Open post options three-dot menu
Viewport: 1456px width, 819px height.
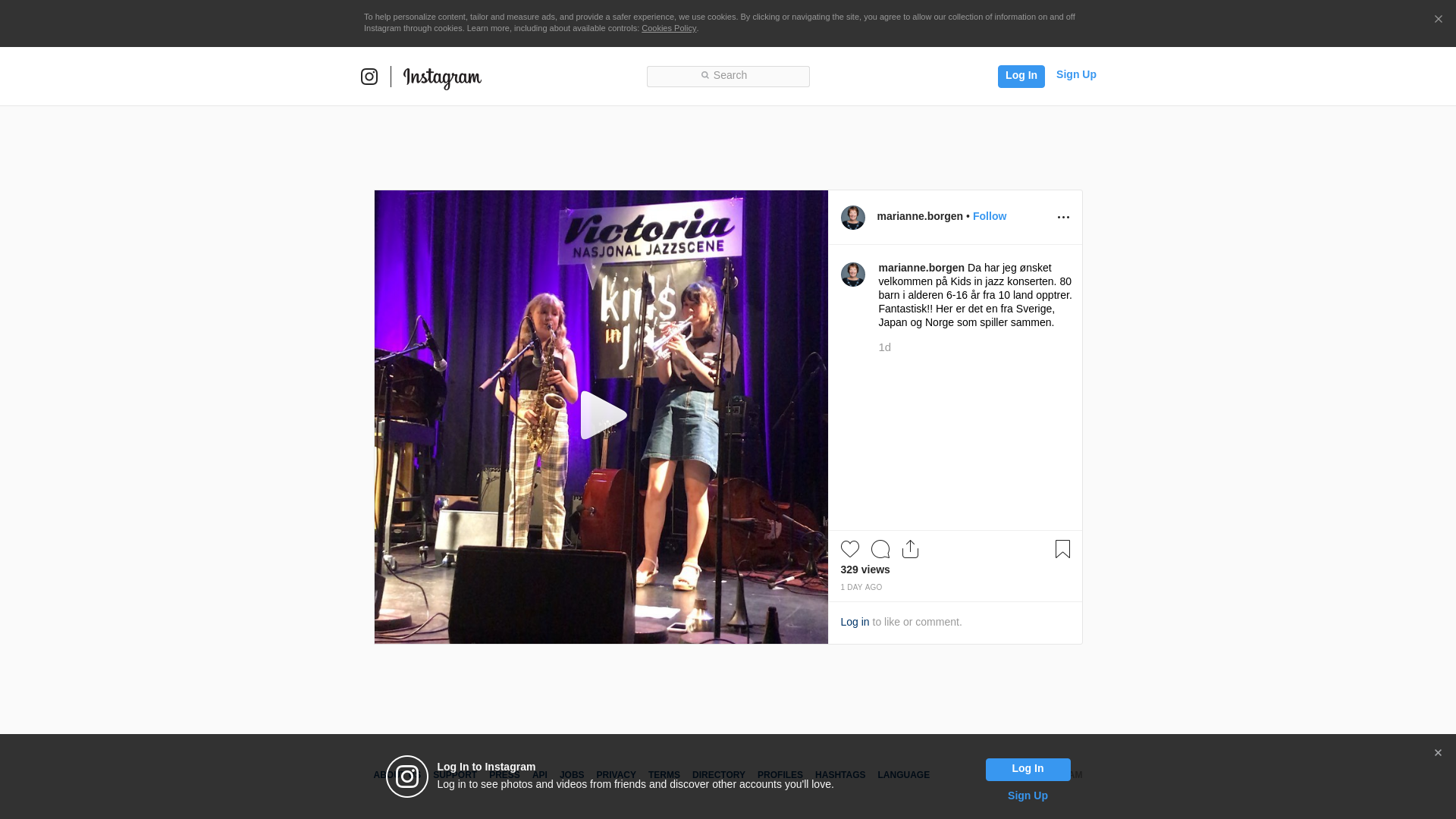[1063, 218]
